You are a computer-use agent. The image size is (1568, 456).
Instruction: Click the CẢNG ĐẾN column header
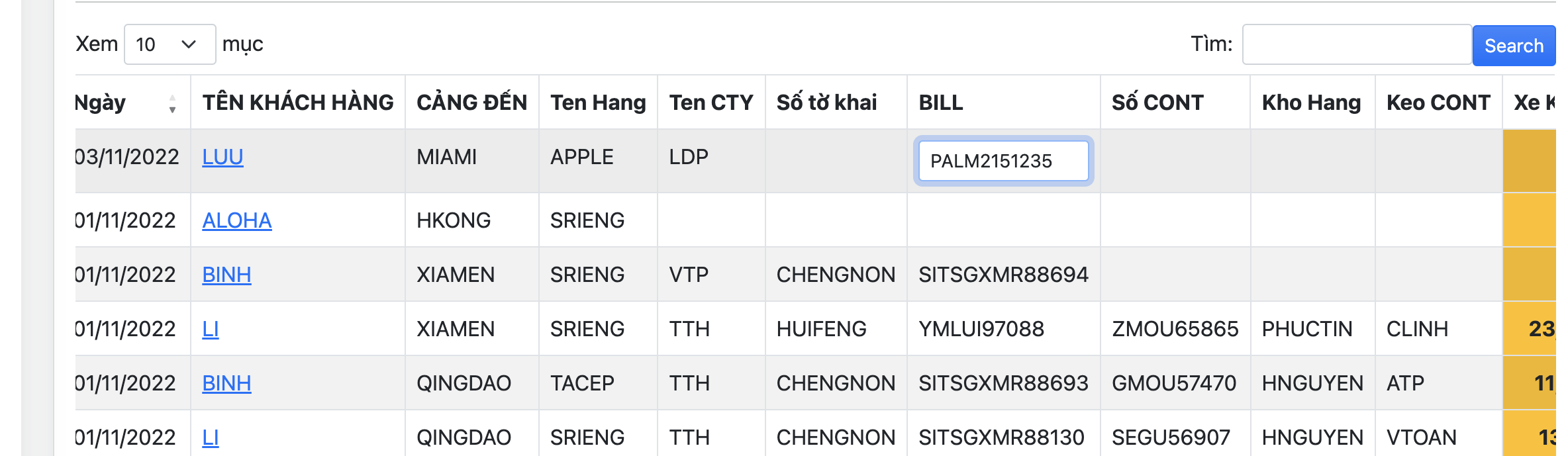pos(471,103)
